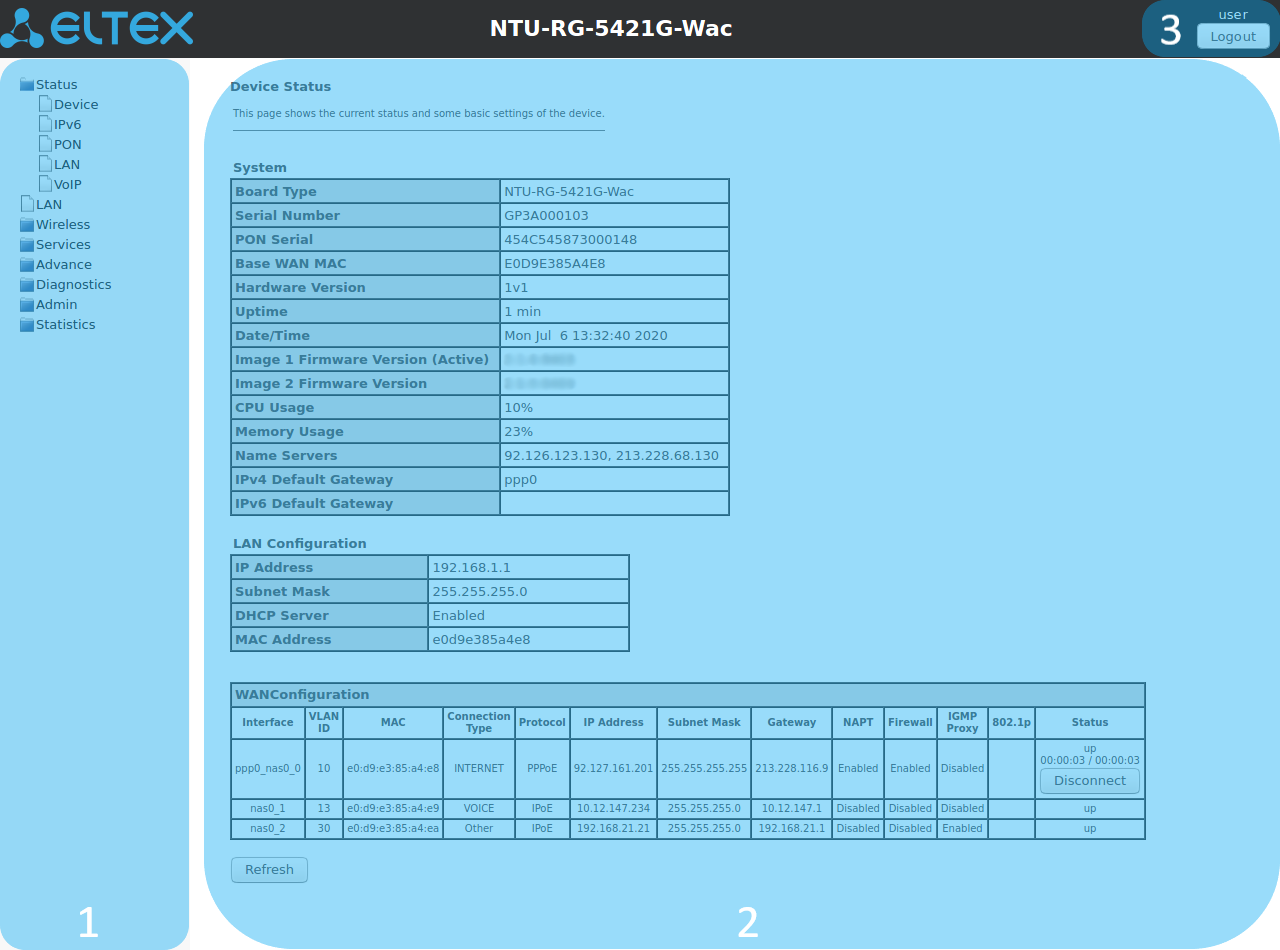Click the INTERNET connection type cell
The image size is (1280, 950).
click(479, 769)
